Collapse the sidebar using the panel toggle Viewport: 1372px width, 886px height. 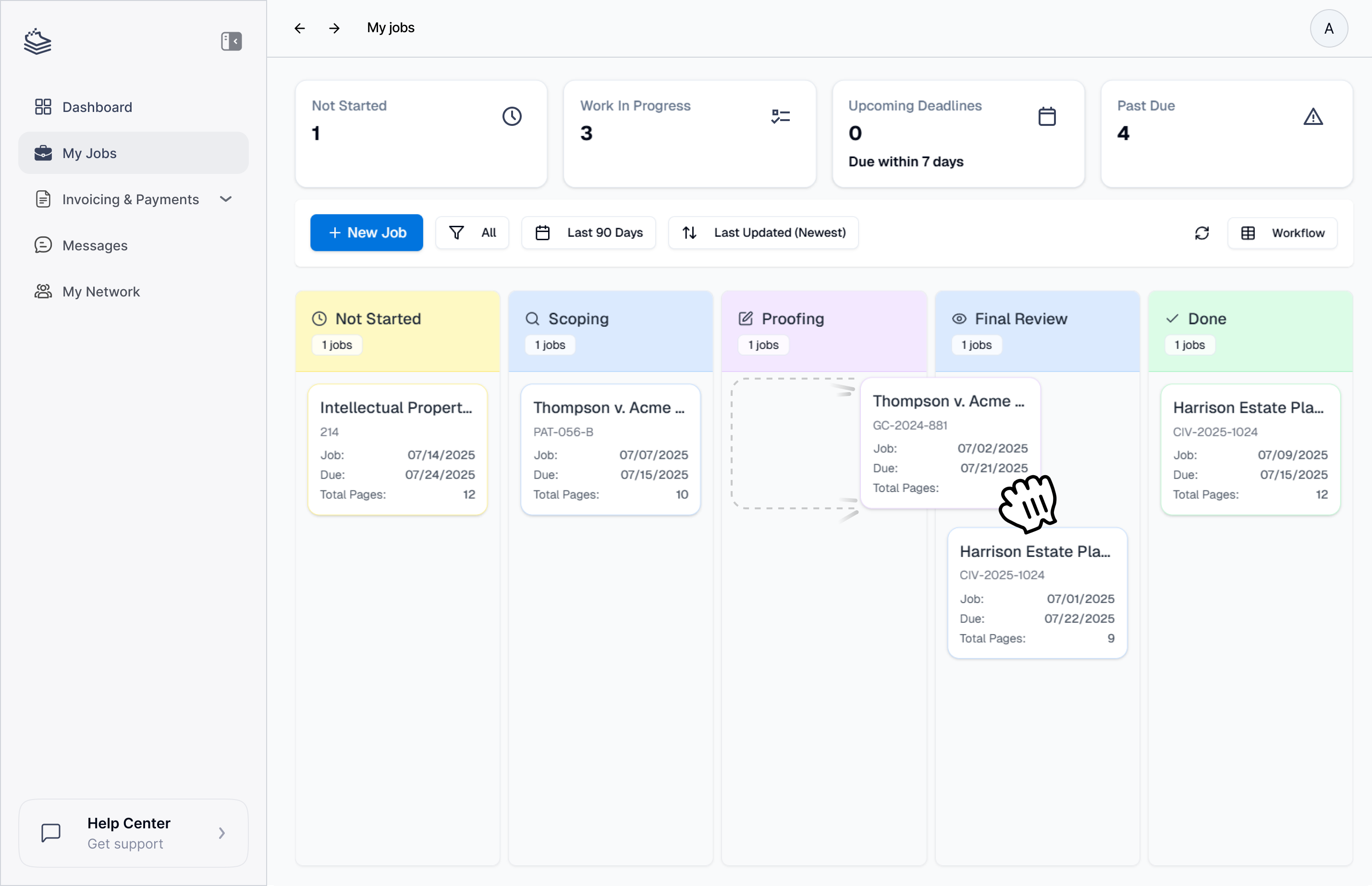231,41
